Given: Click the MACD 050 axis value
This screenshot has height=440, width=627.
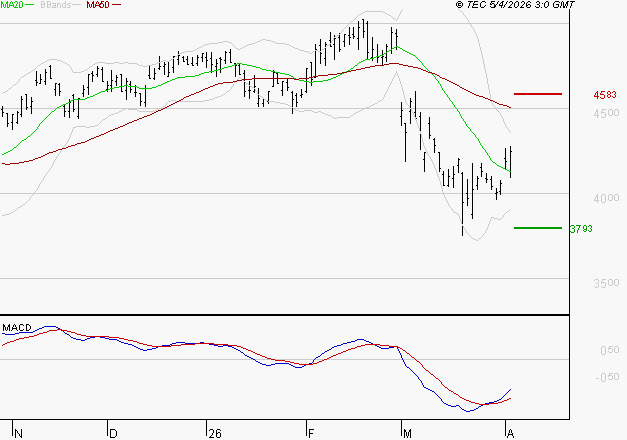Looking at the screenshot, I should tap(610, 350).
